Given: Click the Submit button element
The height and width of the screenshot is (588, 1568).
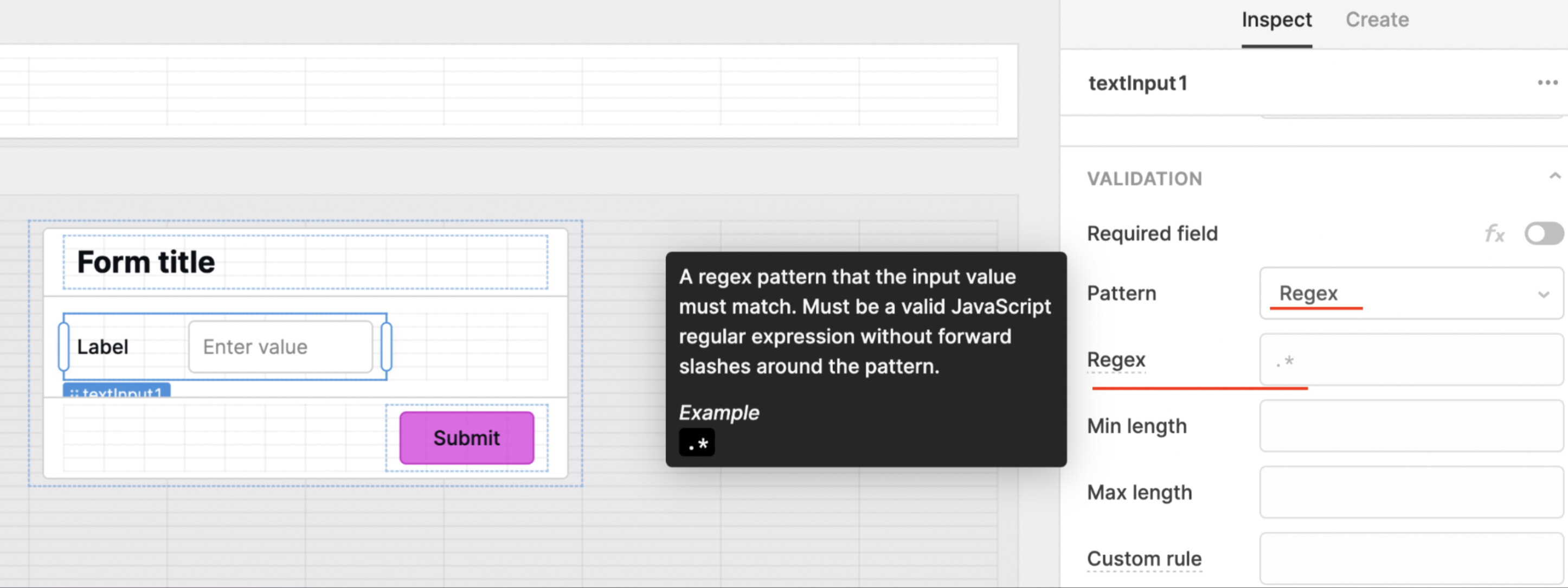Looking at the screenshot, I should (467, 438).
